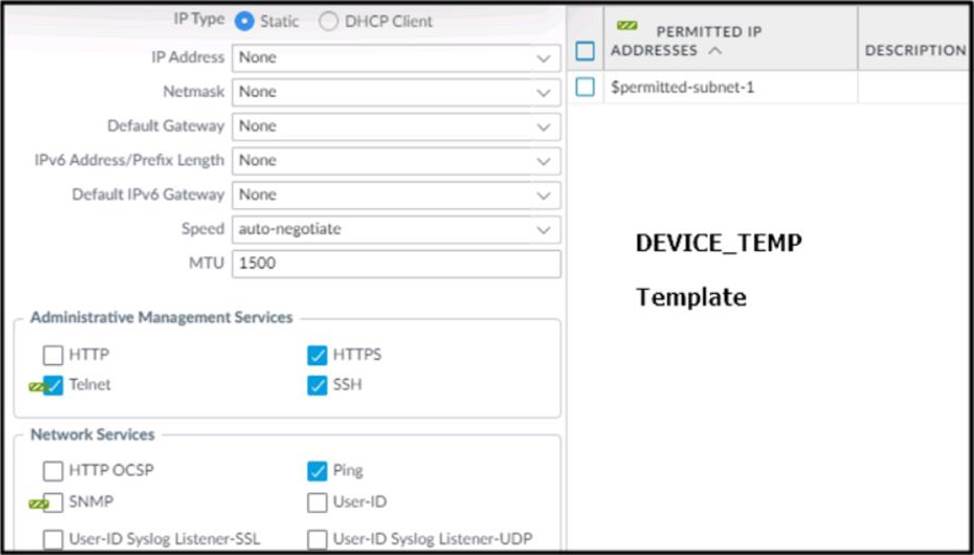Open the IP Address dropdown
Image resolution: width=974 pixels, height=555 pixels.
pos(543,58)
